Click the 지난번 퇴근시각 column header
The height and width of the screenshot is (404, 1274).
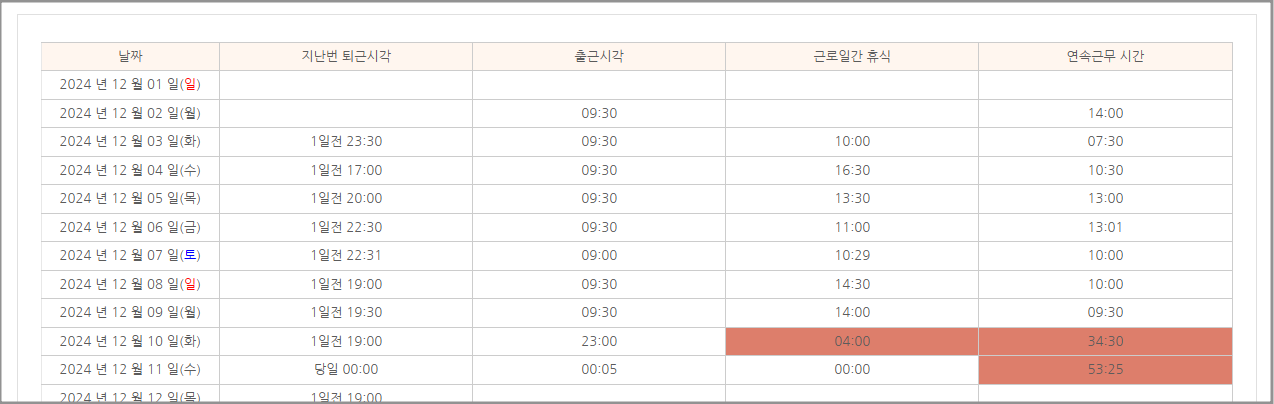[346, 57]
